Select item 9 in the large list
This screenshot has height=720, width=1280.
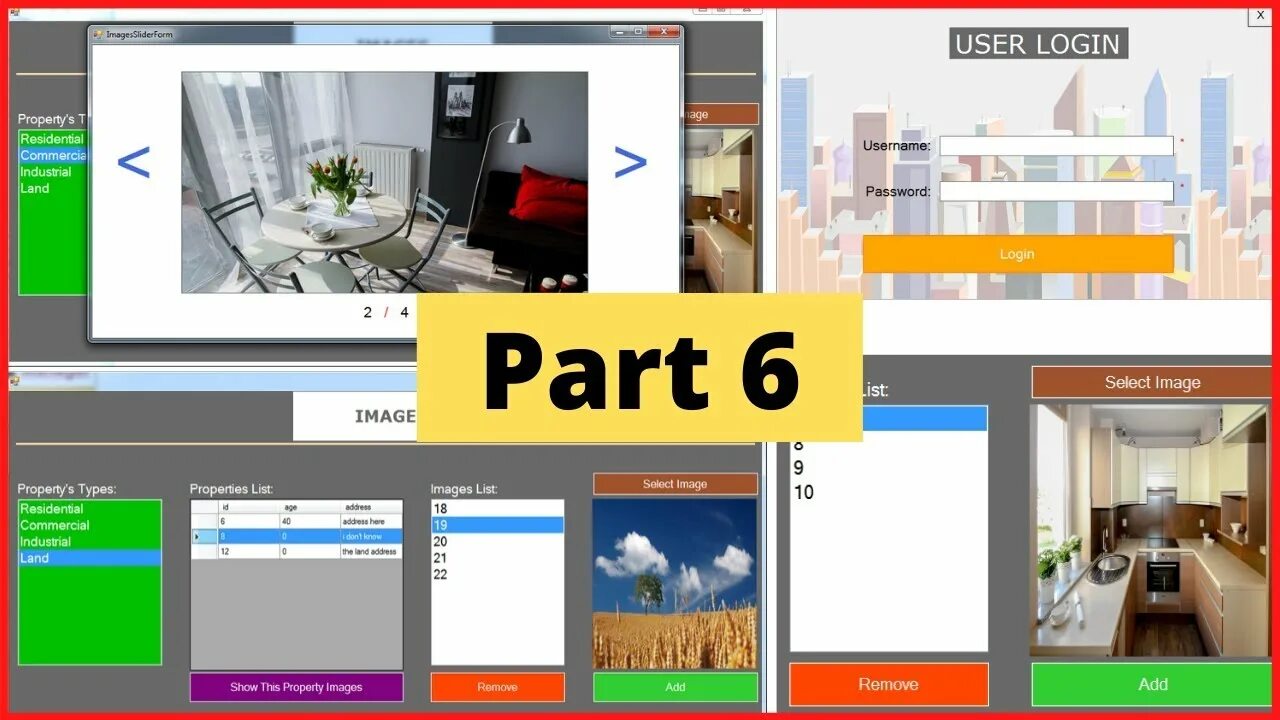point(888,468)
